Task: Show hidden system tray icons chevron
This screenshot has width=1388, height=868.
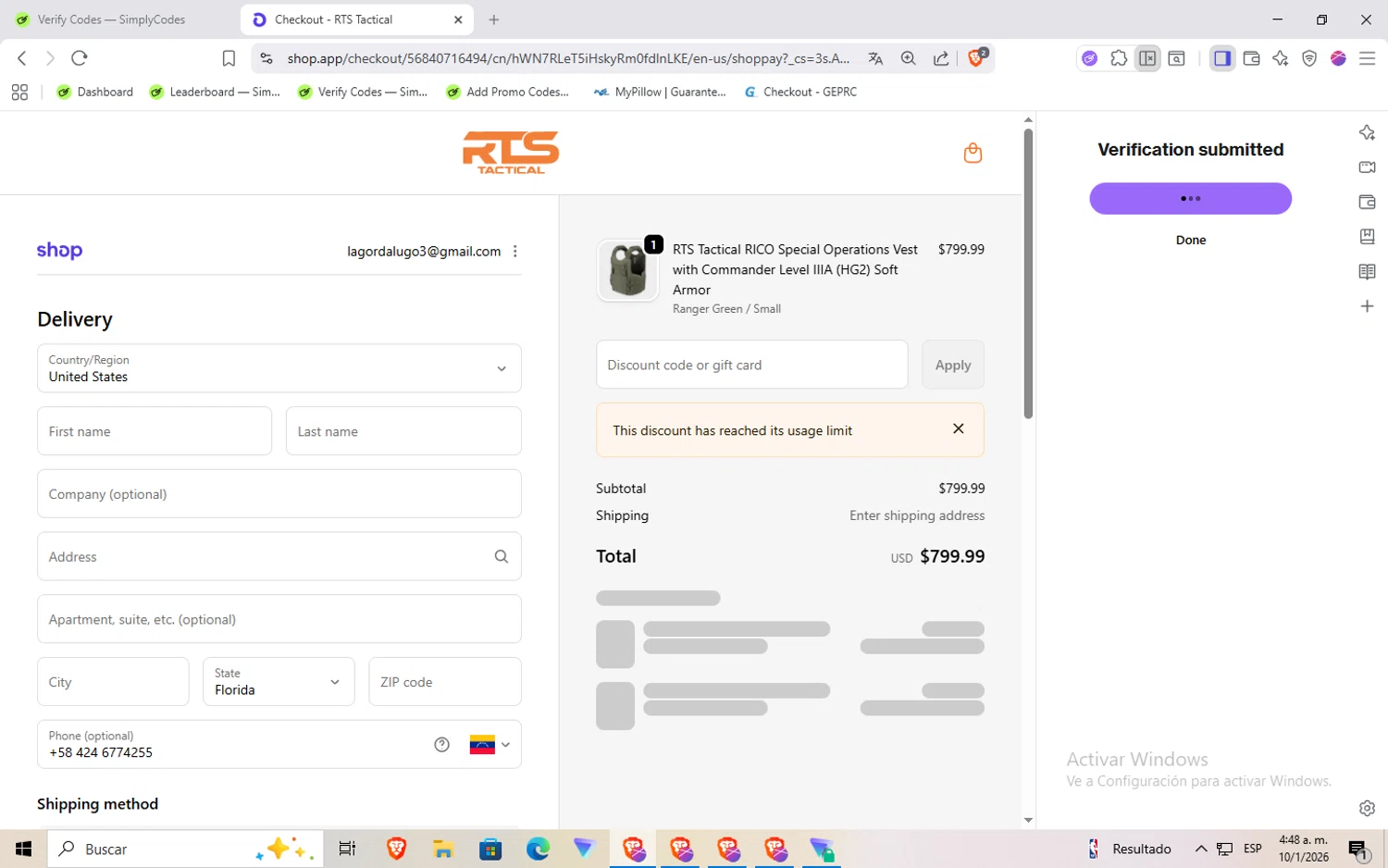Action: coord(1201,849)
